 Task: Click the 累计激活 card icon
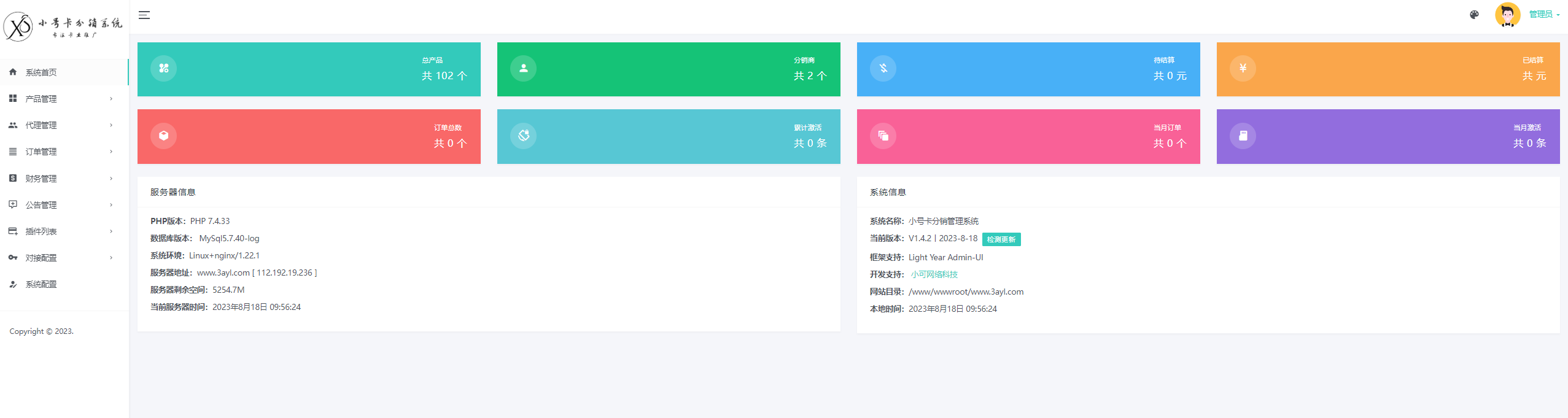523,136
